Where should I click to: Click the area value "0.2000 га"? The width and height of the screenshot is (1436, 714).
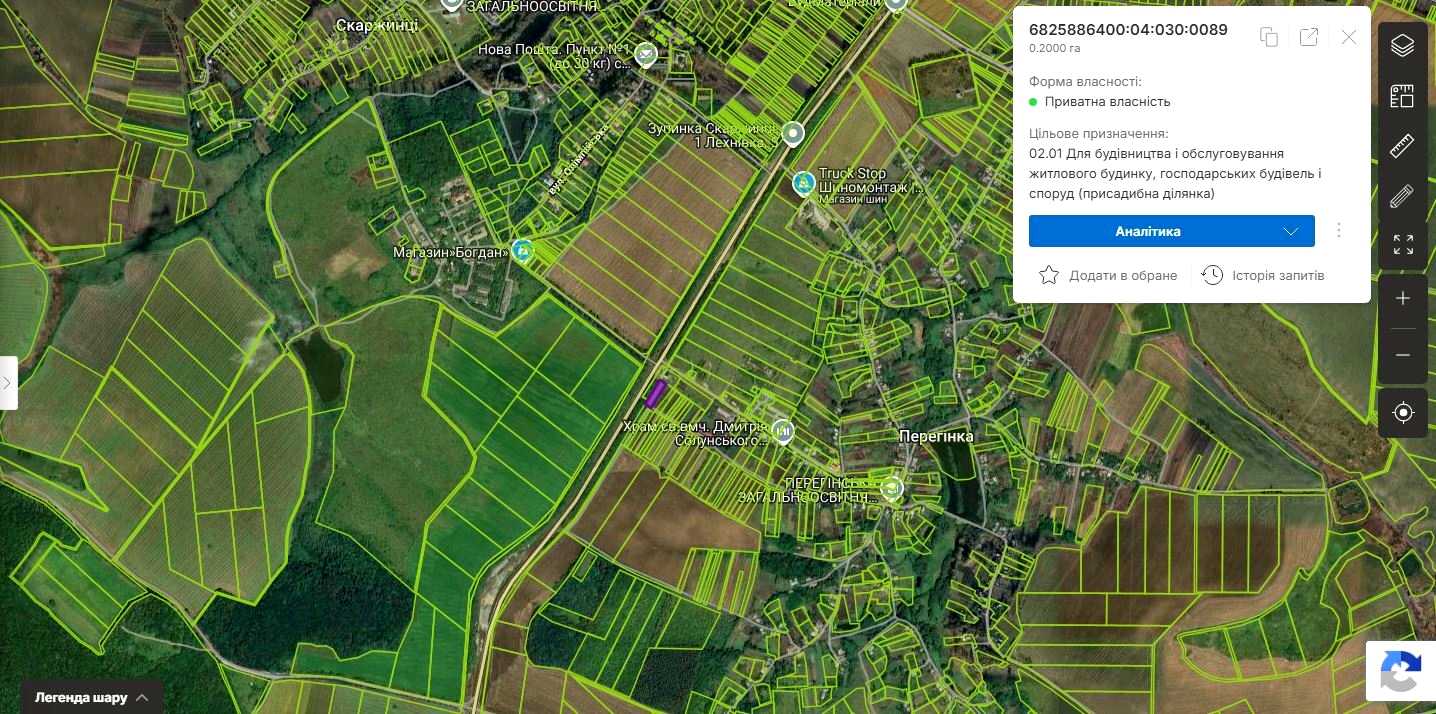point(1055,48)
